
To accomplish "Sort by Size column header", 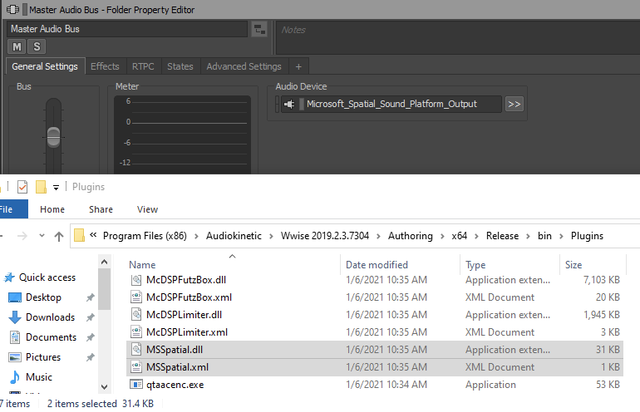I will (573, 265).
